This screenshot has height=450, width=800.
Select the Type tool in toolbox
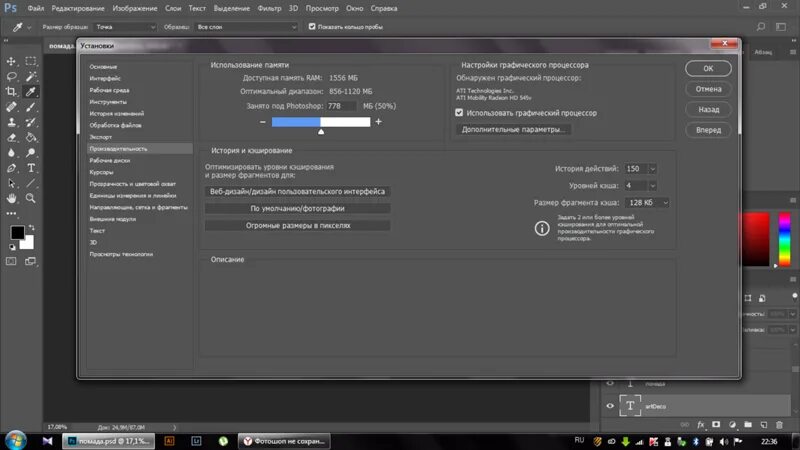[31, 168]
